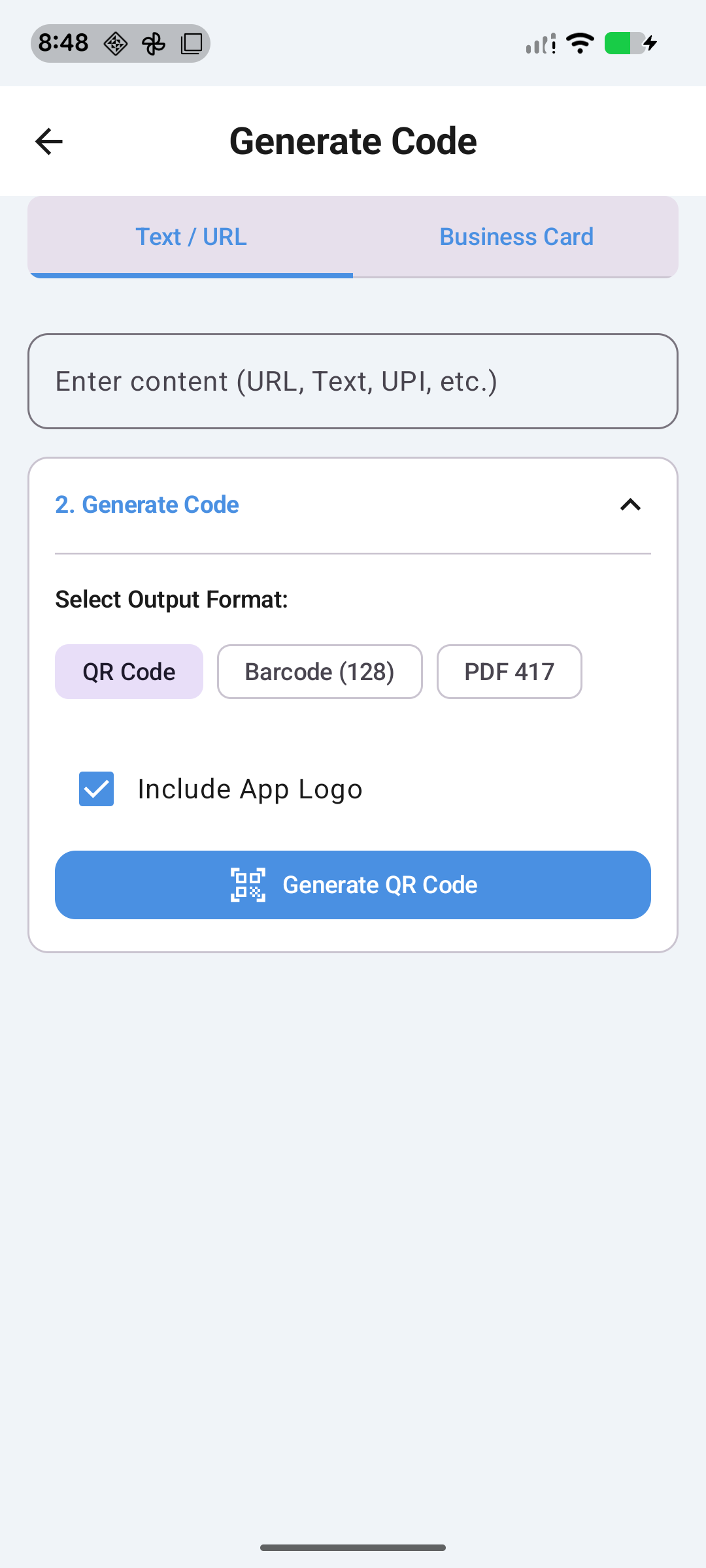Screen dimensions: 706x1568
Task: Open the Business Card tab
Action: [x=516, y=237]
